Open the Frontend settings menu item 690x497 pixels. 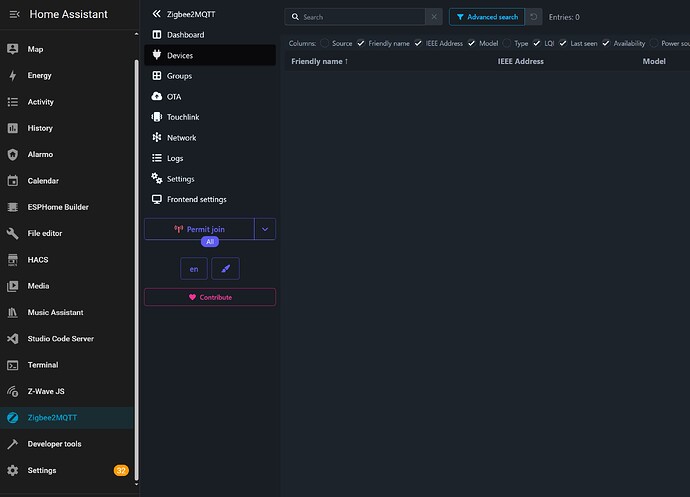pyautogui.click(x=210, y=199)
